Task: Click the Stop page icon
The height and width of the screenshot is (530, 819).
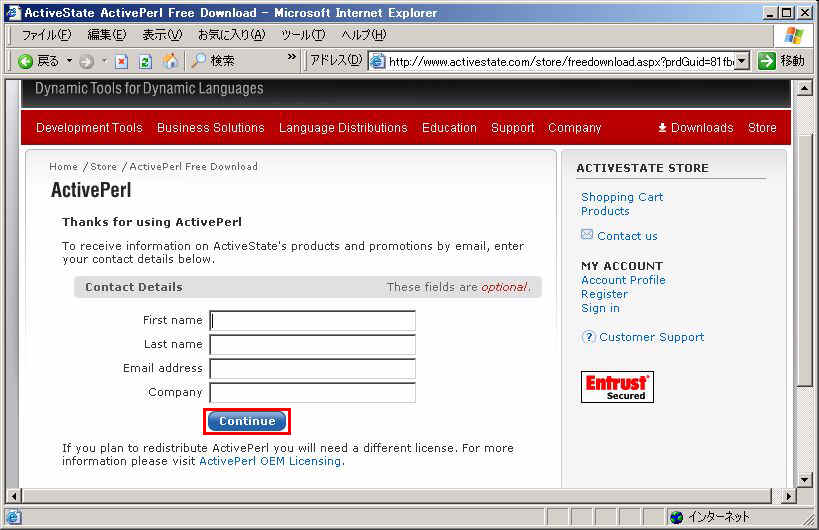Action: tap(121, 62)
